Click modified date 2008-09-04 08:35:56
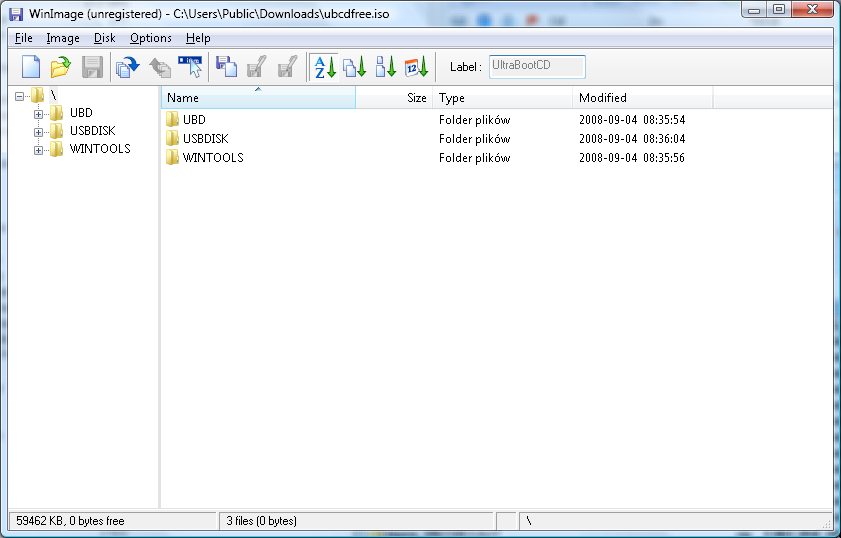This screenshot has height=538, width=841. click(x=632, y=158)
